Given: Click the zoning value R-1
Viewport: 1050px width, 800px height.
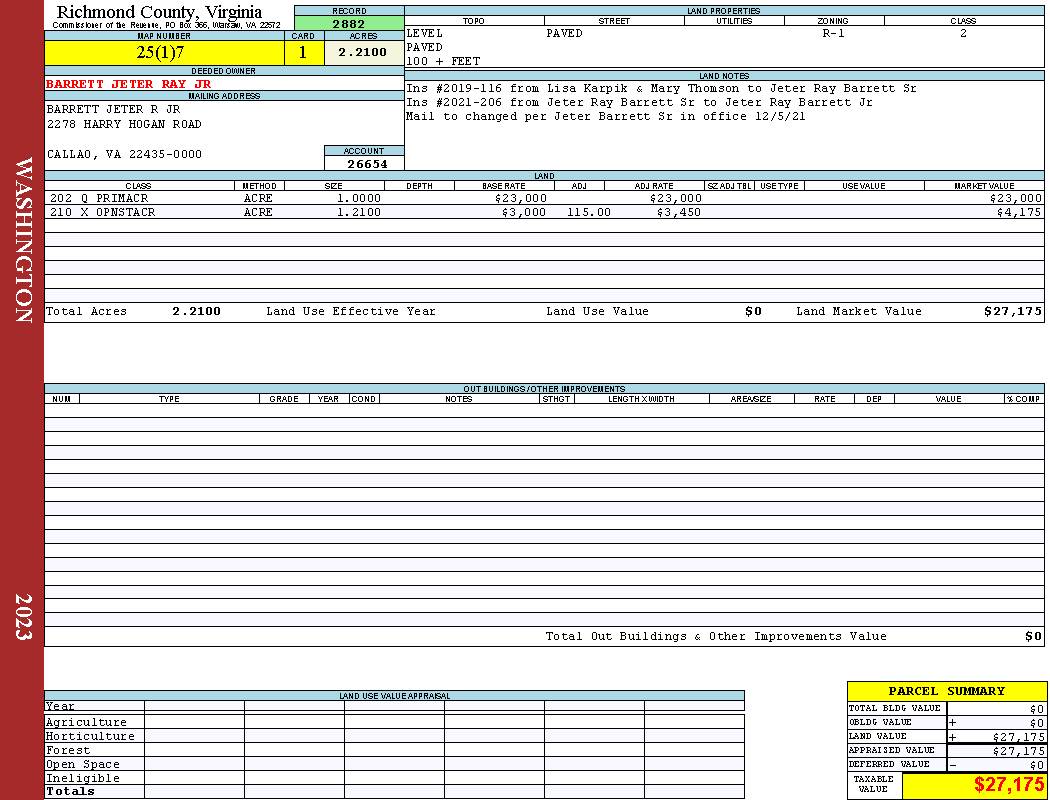Looking at the screenshot, I should click(833, 33).
